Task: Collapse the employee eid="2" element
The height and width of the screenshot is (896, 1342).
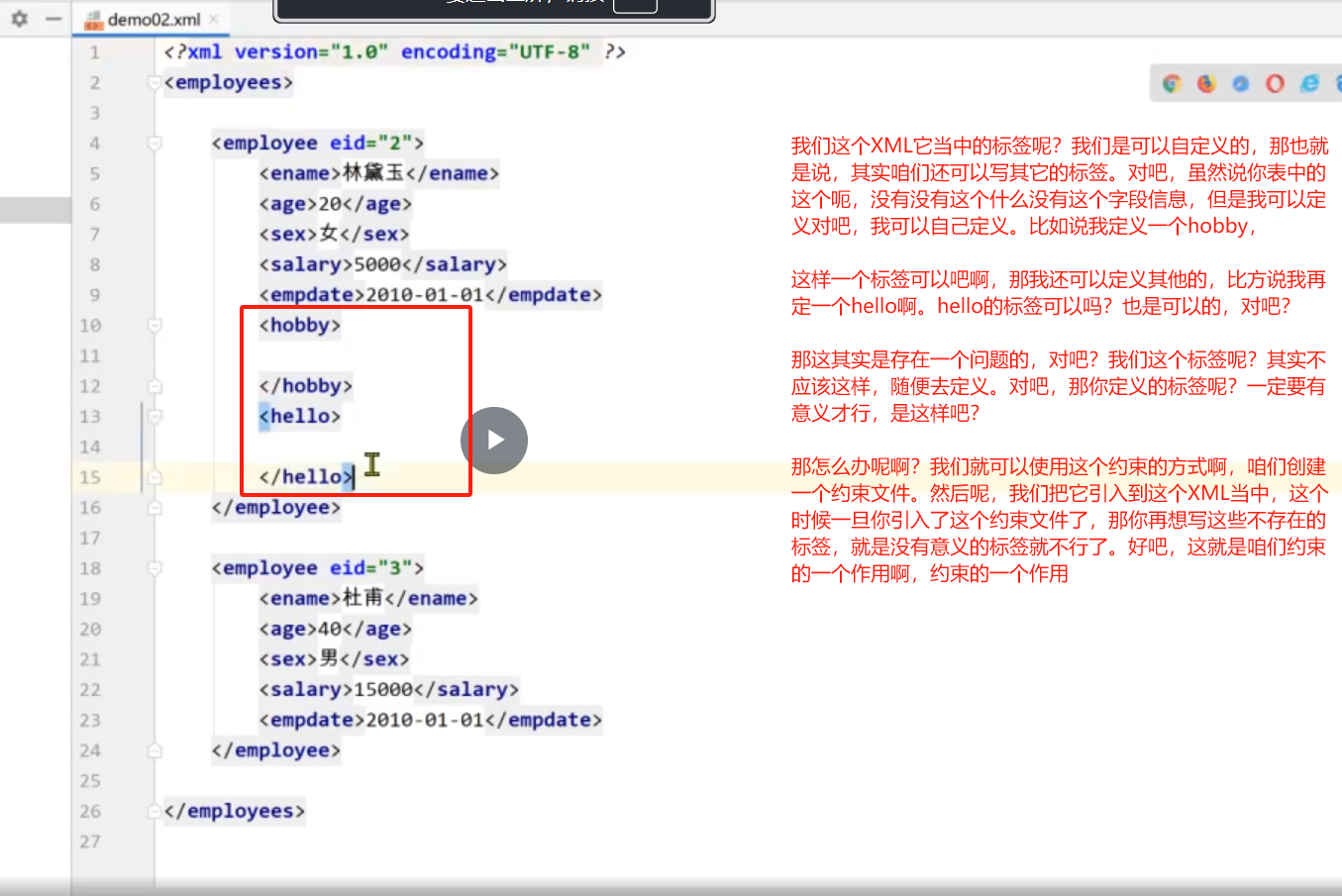Action: pyautogui.click(x=154, y=143)
